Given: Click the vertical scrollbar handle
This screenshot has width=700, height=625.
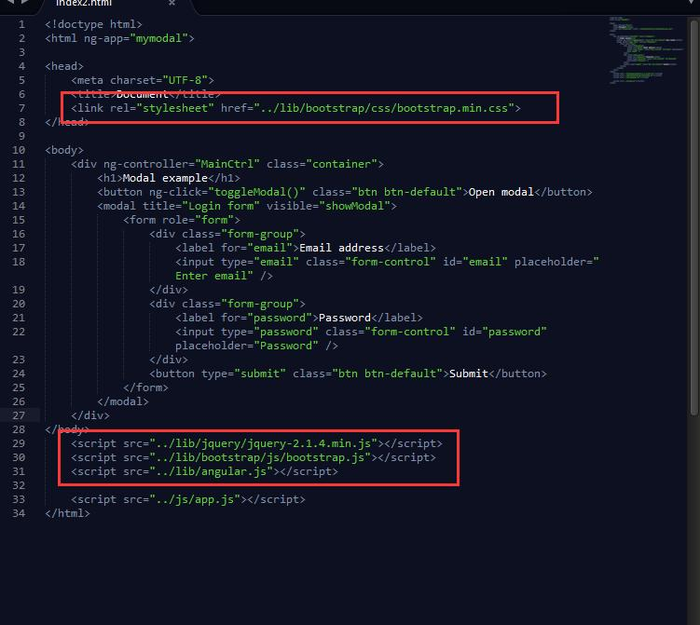Looking at the screenshot, I should point(694,217).
